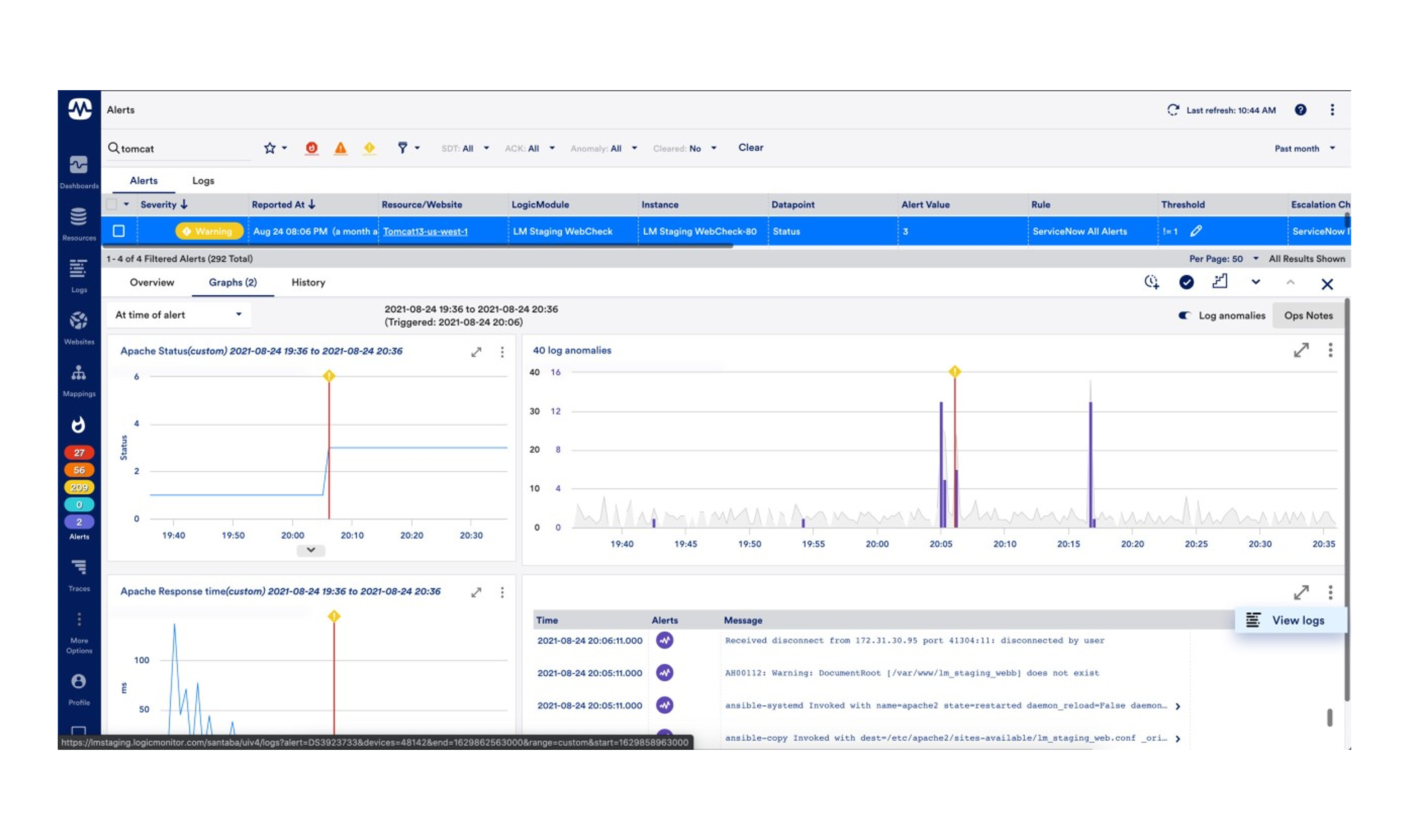Switch to the Logs tab
Image resolution: width=1409 pixels, height=840 pixels.
pos(203,180)
